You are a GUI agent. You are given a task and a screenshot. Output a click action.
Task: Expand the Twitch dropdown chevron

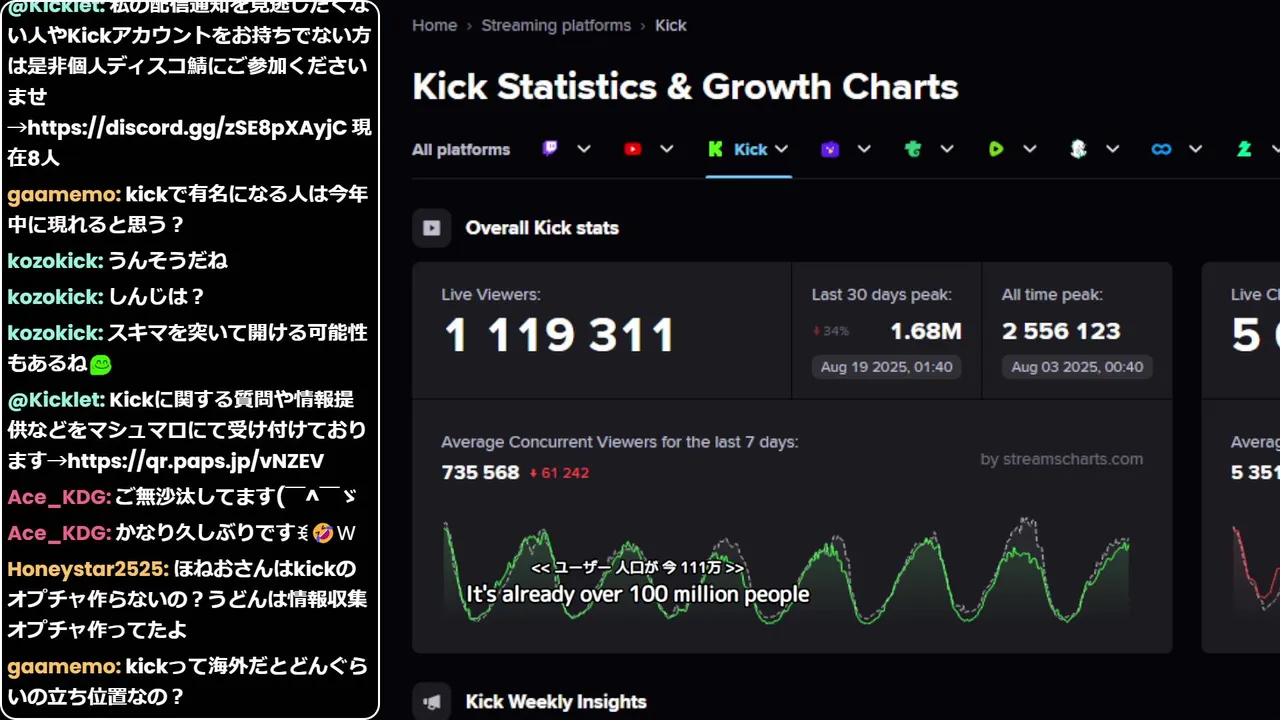pyautogui.click(x=584, y=149)
